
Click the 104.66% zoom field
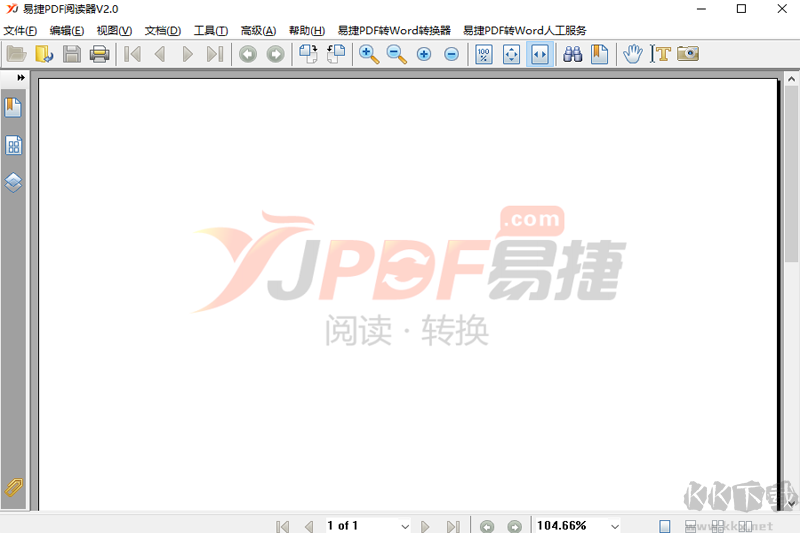[571, 526]
